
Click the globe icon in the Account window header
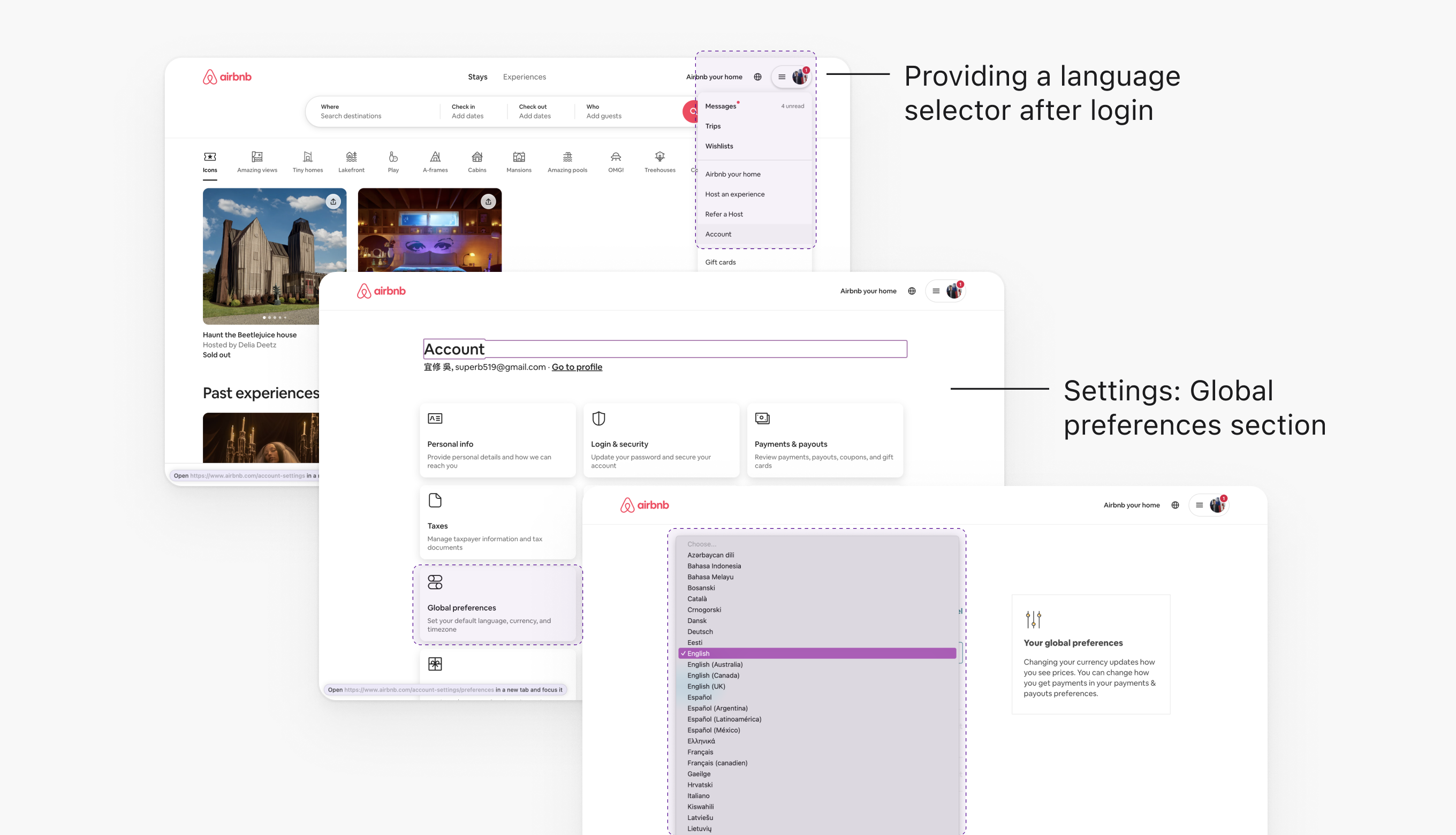coord(912,291)
